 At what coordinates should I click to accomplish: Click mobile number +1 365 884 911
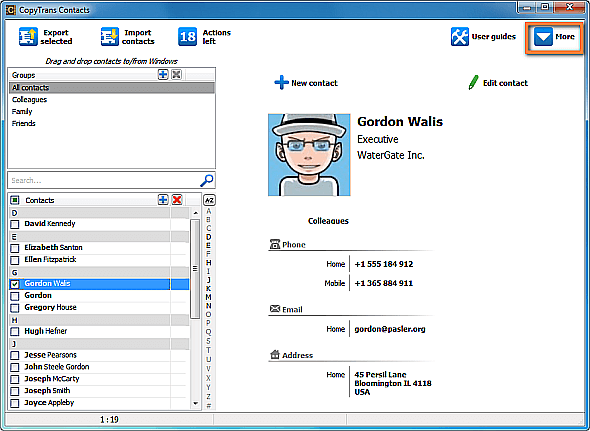point(384,283)
